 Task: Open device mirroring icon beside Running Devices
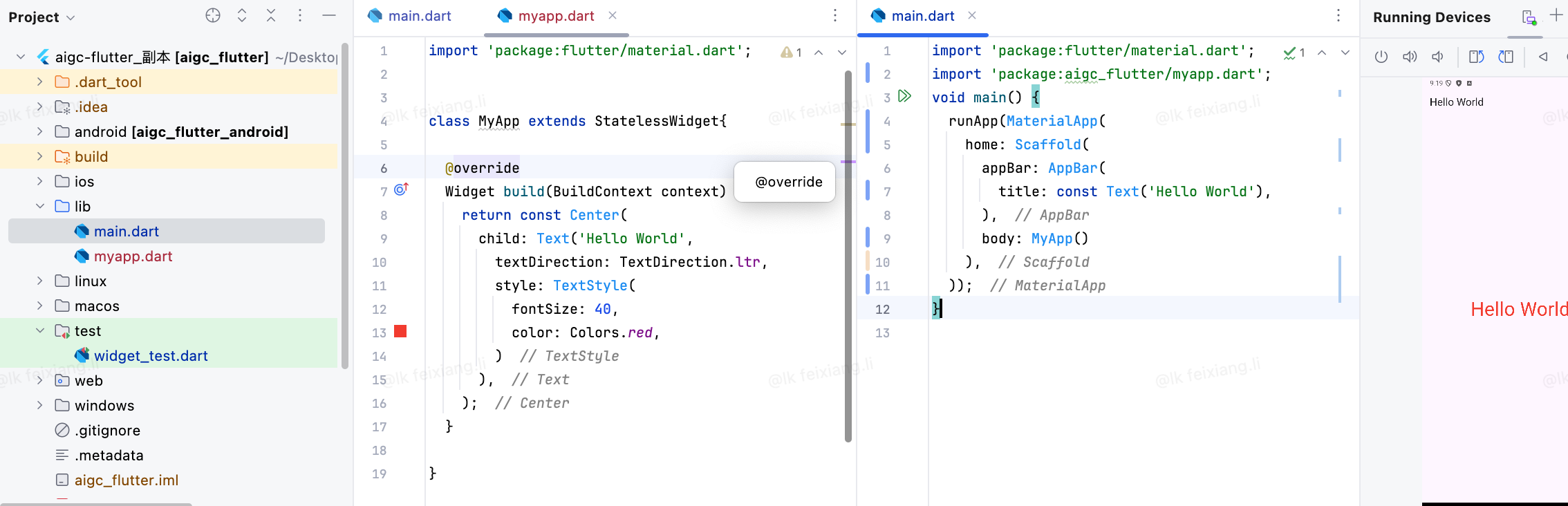[x=1529, y=17]
